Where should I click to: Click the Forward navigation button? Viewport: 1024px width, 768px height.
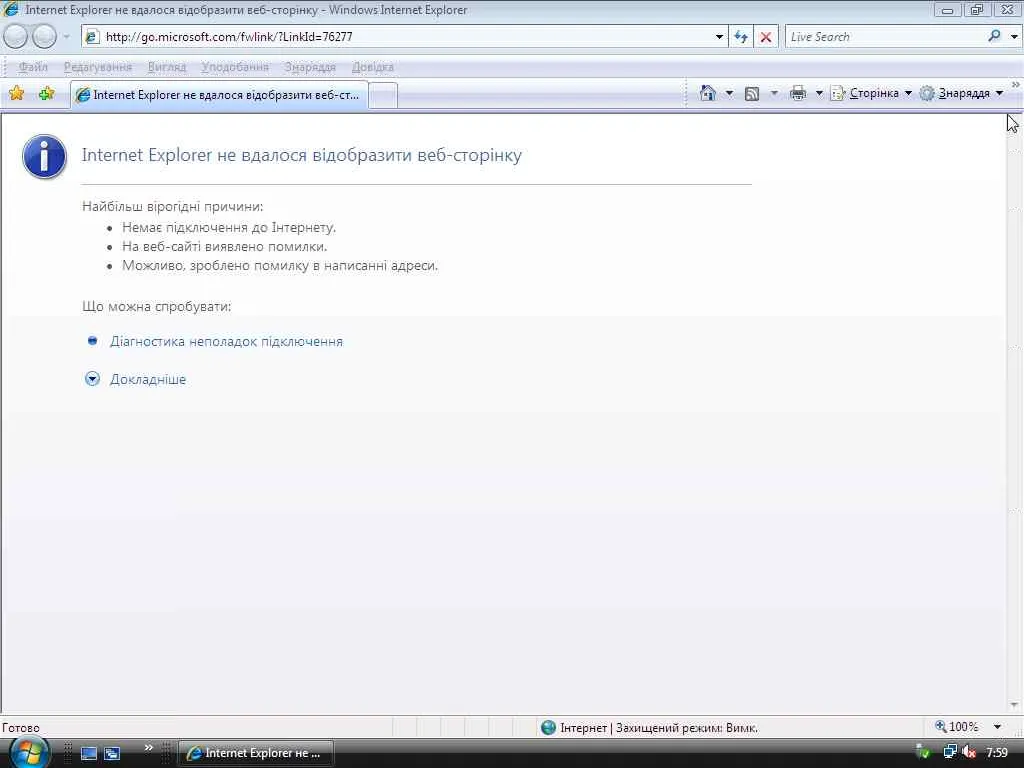coord(44,37)
